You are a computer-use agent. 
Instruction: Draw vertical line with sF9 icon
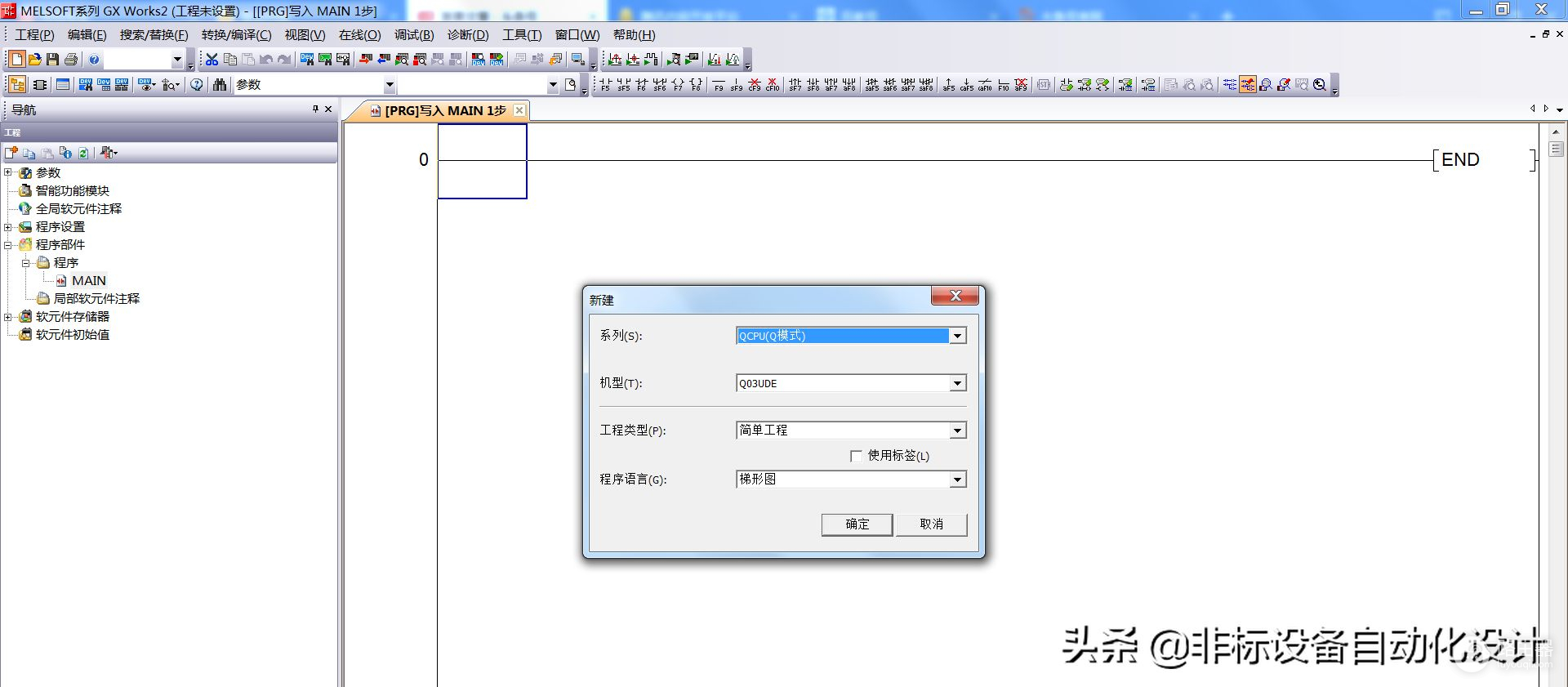tap(737, 84)
